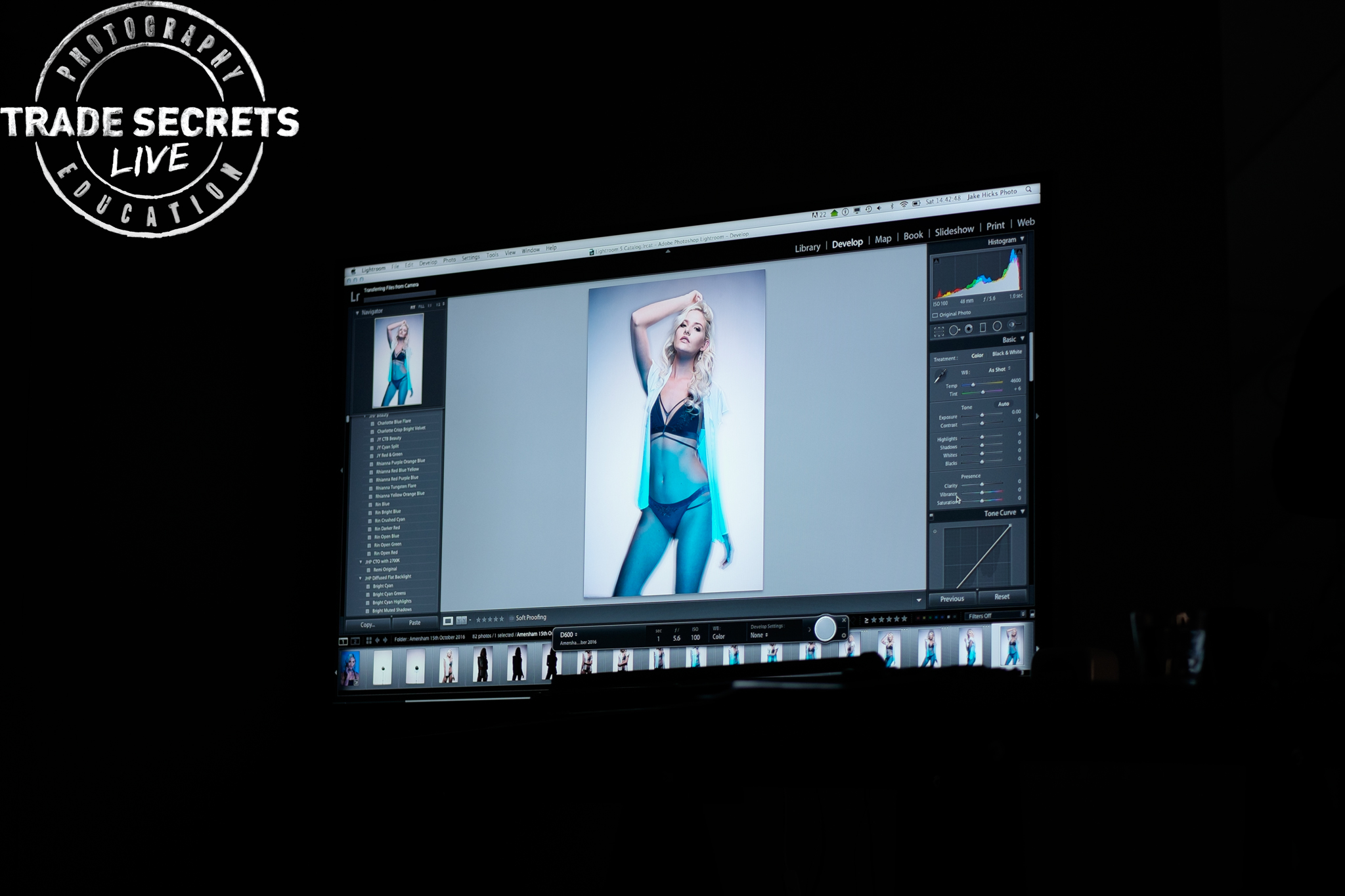Toggle histogram shadow clipping indicator
The image size is (1345, 896).
point(937,261)
